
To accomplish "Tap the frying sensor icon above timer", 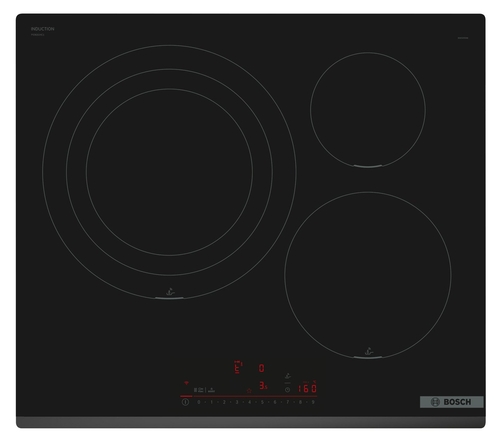I will coord(288,376).
